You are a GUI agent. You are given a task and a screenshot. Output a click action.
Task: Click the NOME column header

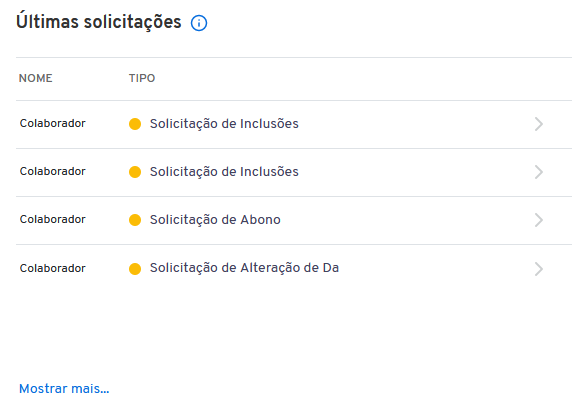tap(36, 78)
